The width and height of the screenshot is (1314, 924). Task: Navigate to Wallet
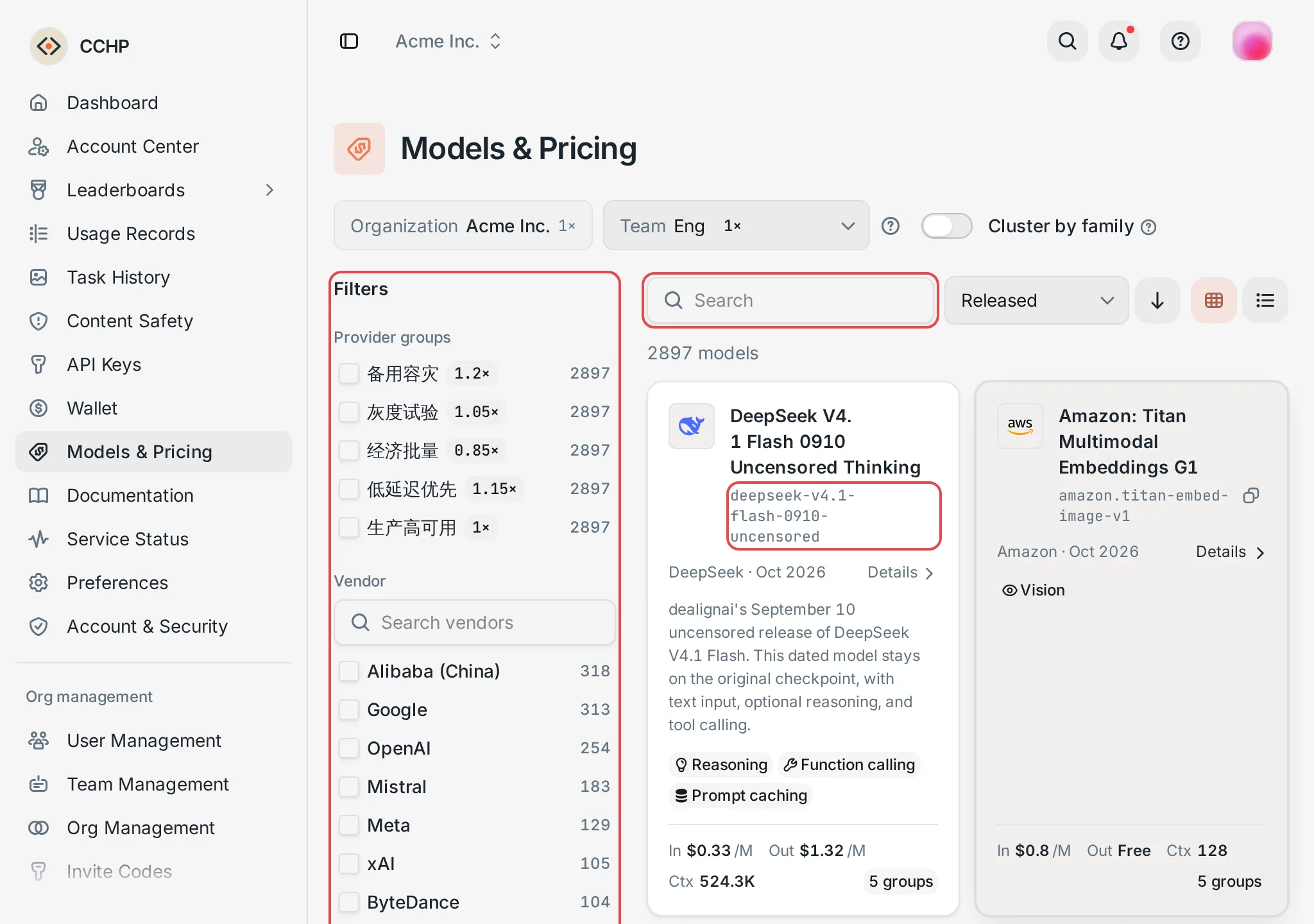(154, 408)
